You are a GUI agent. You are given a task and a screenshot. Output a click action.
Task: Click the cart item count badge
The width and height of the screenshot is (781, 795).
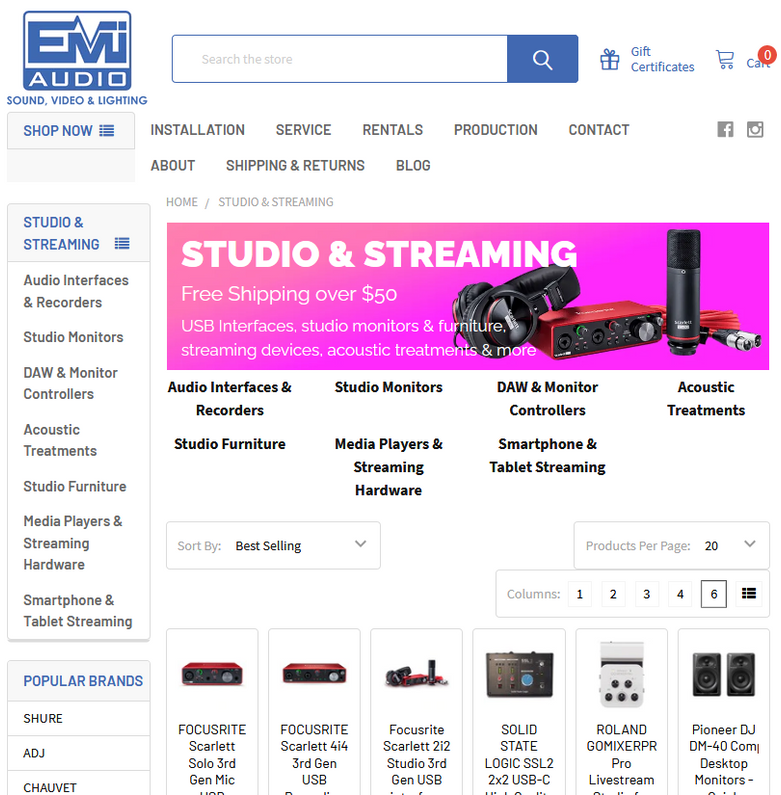[x=767, y=55]
